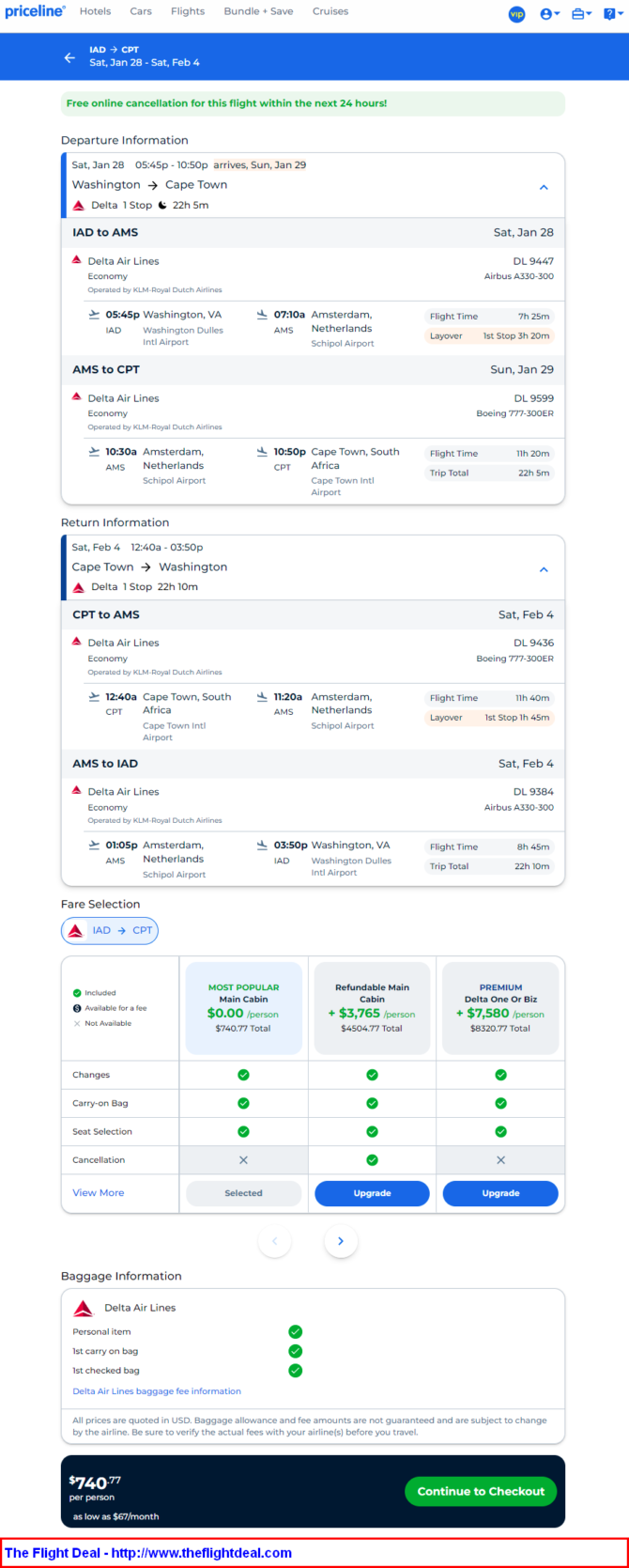Click Upgrade for Refundable Main Cabin
629x1568 pixels.
tap(372, 1193)
